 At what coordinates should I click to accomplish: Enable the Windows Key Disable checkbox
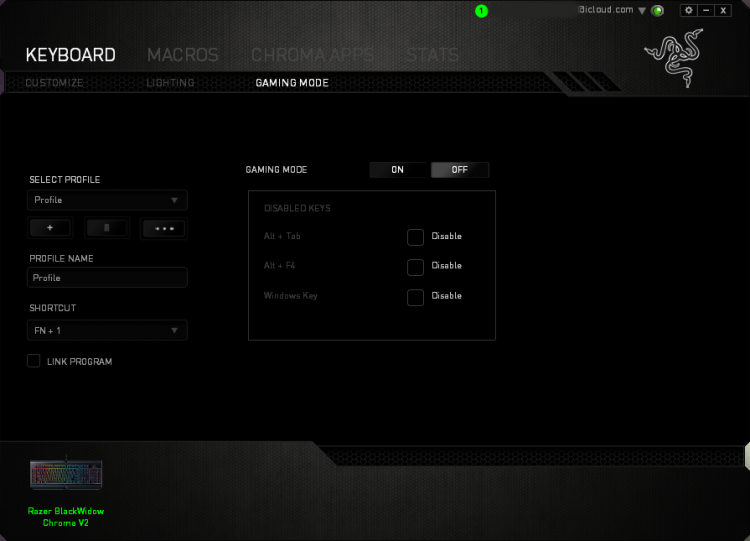click(x=415, y=297)
